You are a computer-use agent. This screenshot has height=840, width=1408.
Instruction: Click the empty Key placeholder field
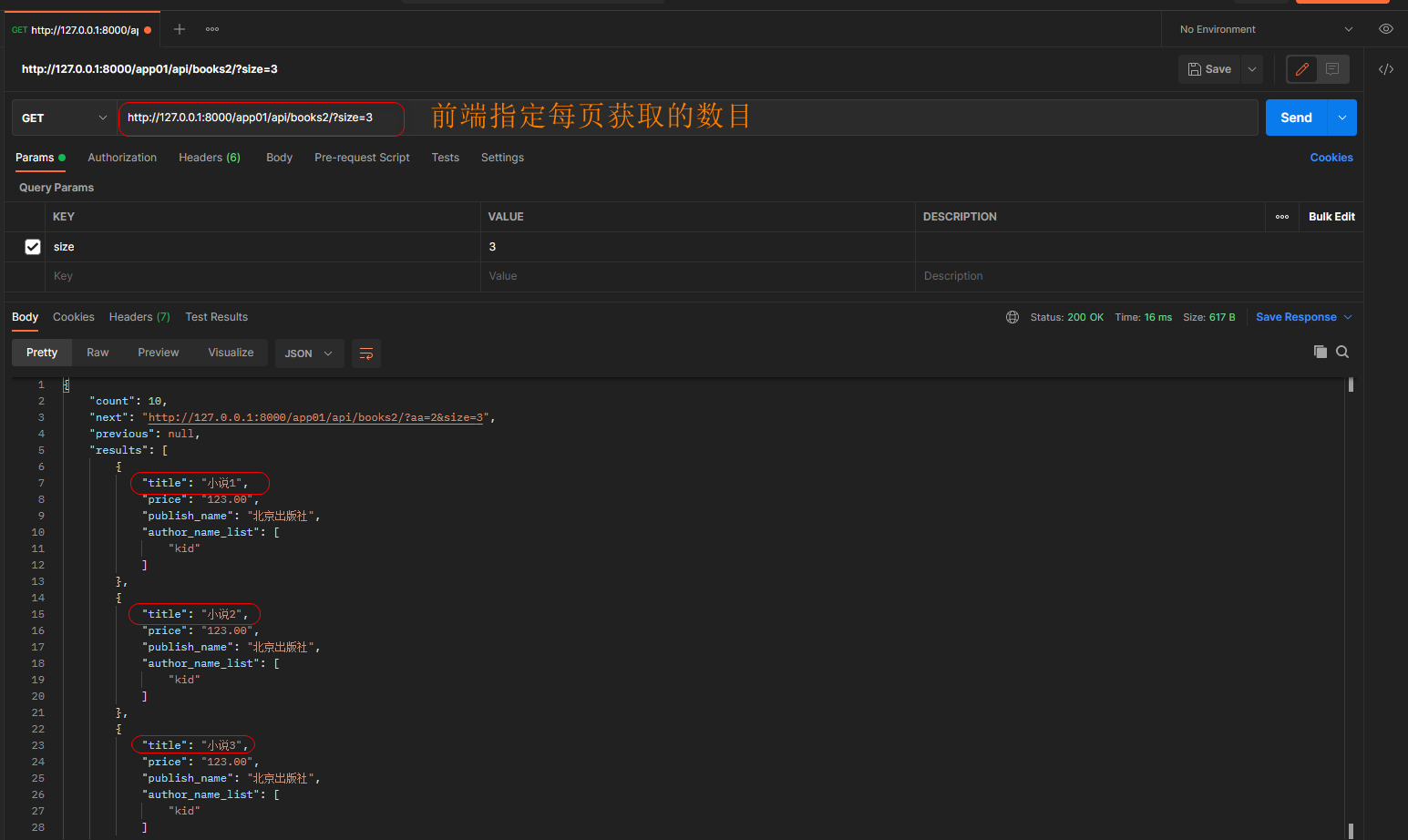coord(262,276)
